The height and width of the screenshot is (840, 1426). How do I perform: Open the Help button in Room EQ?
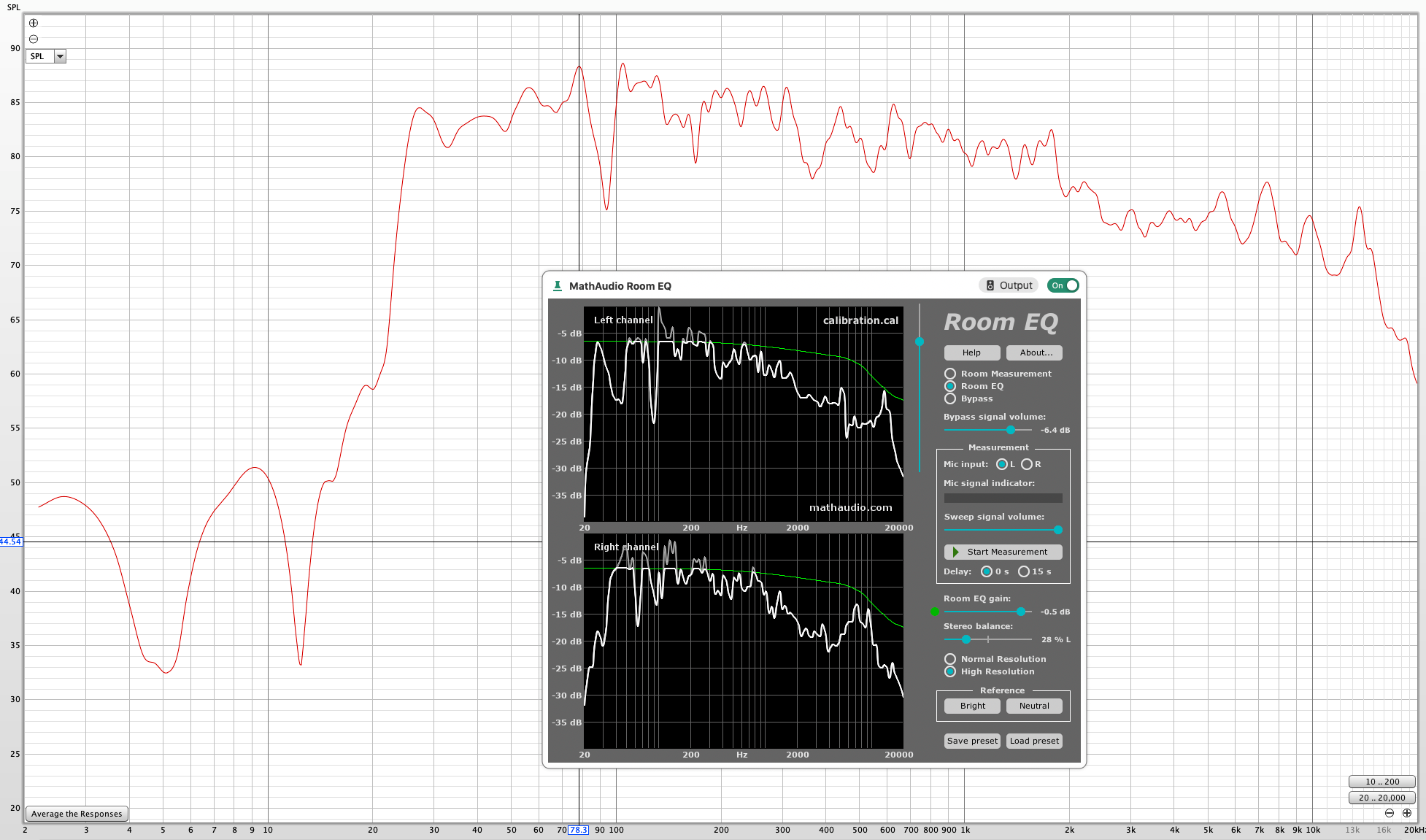[x=972, y=352]
